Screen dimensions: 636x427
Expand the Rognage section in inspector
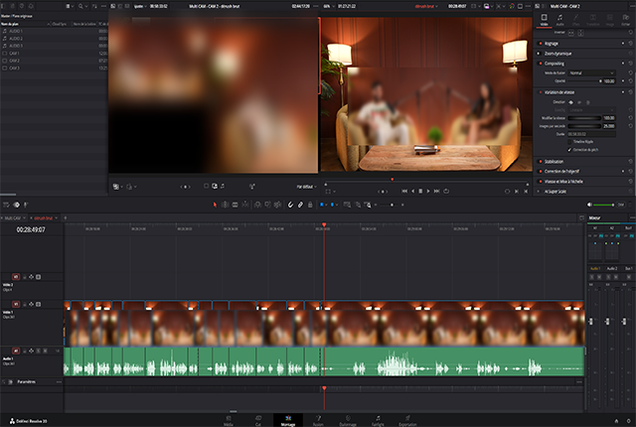(553, 45)
